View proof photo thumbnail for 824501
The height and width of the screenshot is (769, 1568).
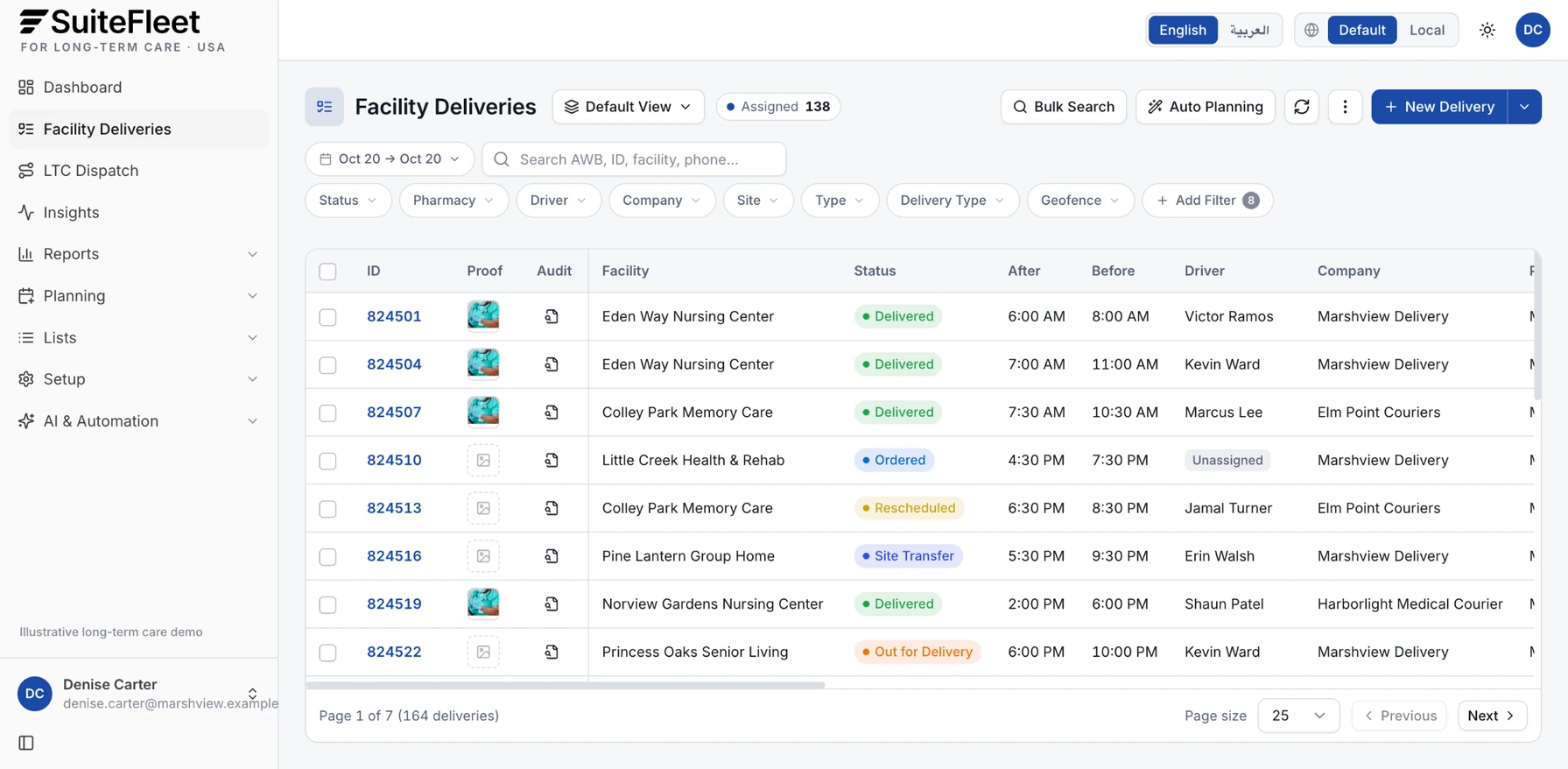[x=483, y=315]
